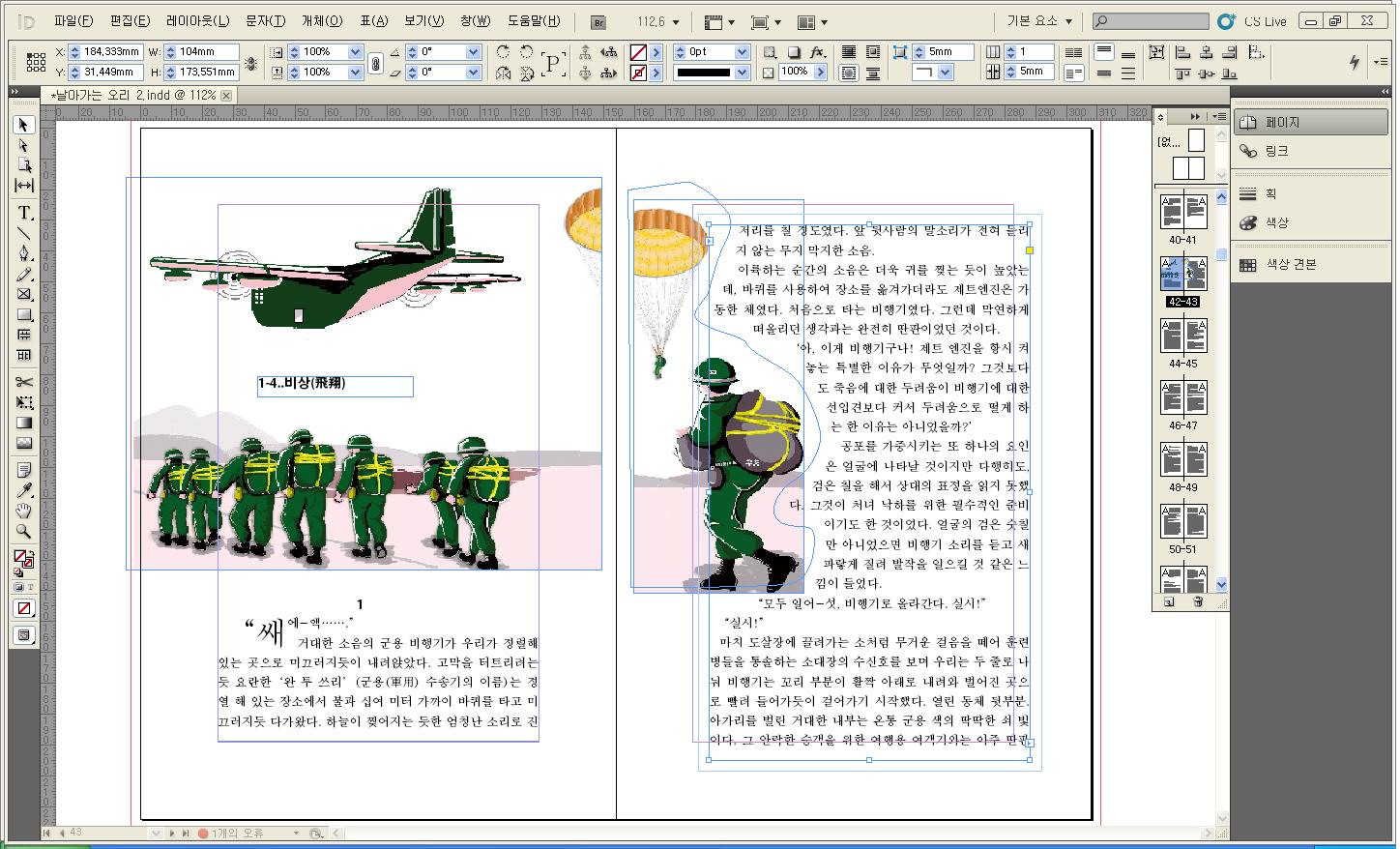The width and height of the screenshot is (1400, 849).
Task: Toggle constrain proportions chain for scaling
Action: click(375, 63)
